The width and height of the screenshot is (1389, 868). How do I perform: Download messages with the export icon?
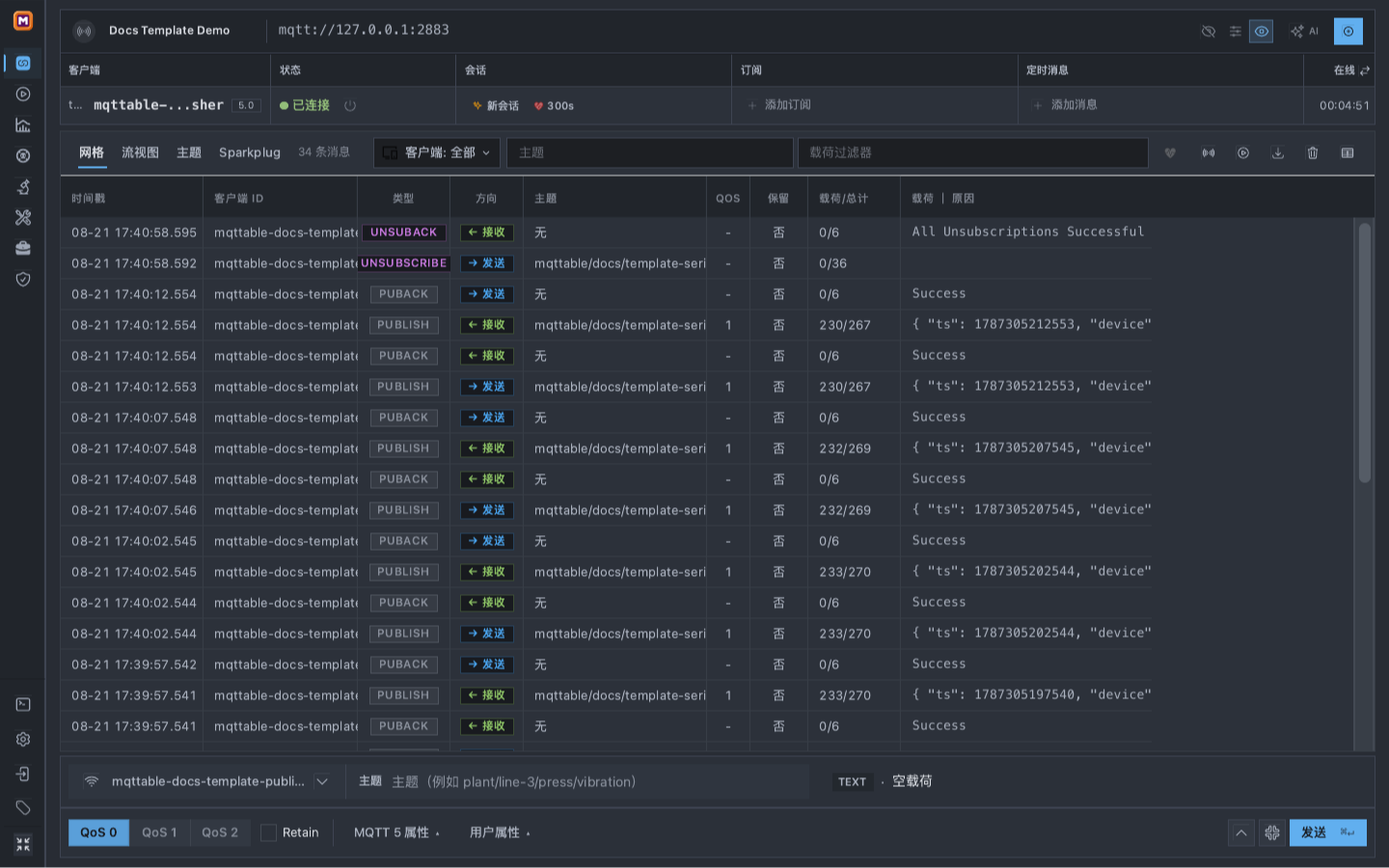click(1278, 153)
